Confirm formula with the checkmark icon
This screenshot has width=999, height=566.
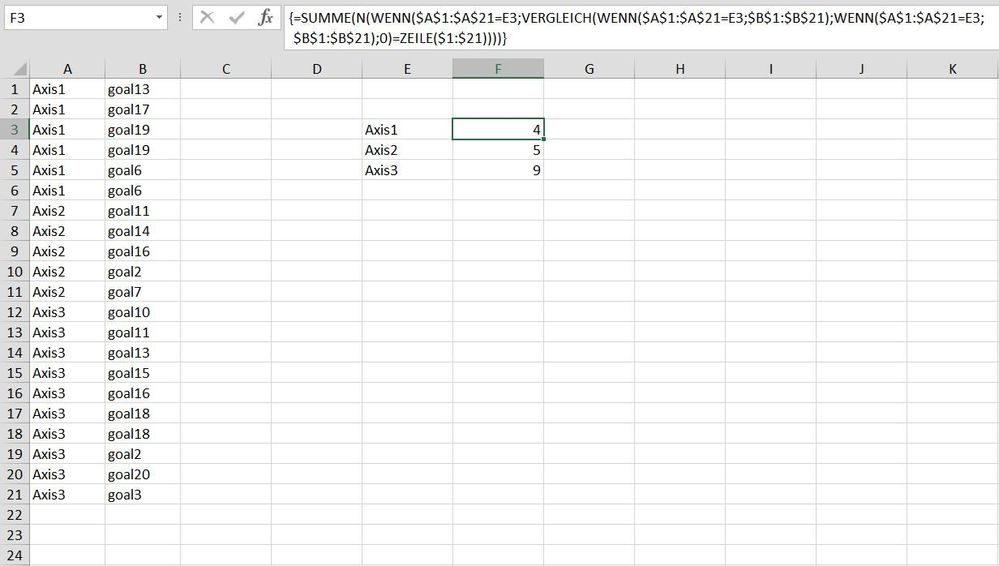click(236, 17)
